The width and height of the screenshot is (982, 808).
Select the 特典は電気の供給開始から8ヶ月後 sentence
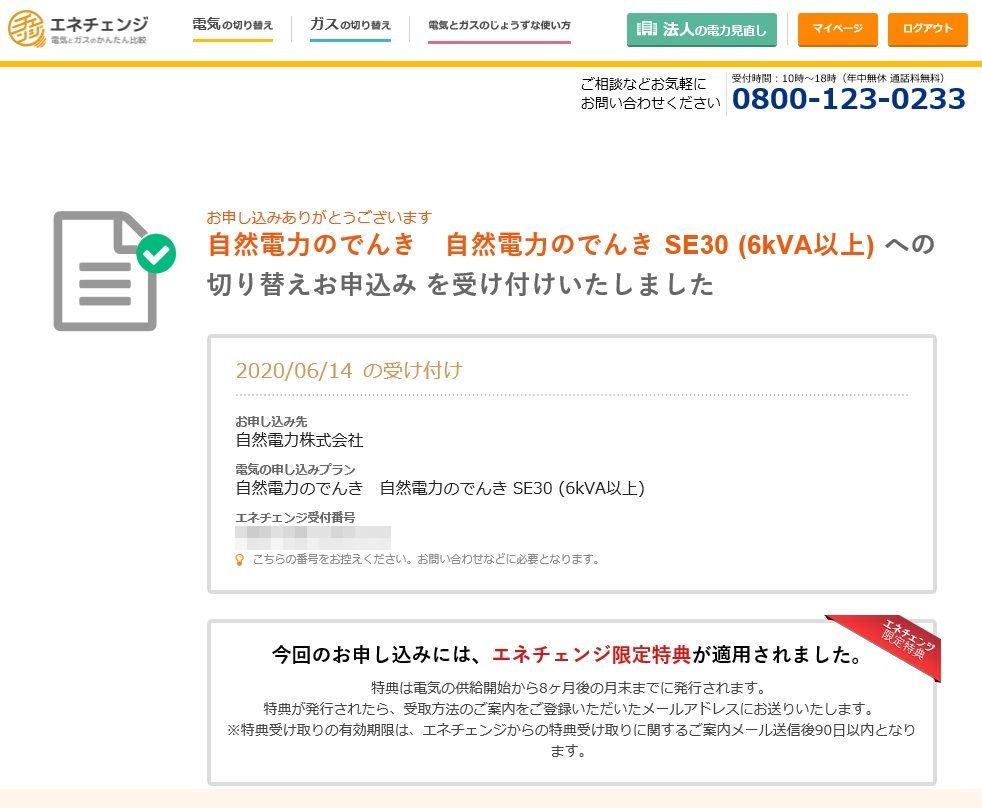point(569,688)
